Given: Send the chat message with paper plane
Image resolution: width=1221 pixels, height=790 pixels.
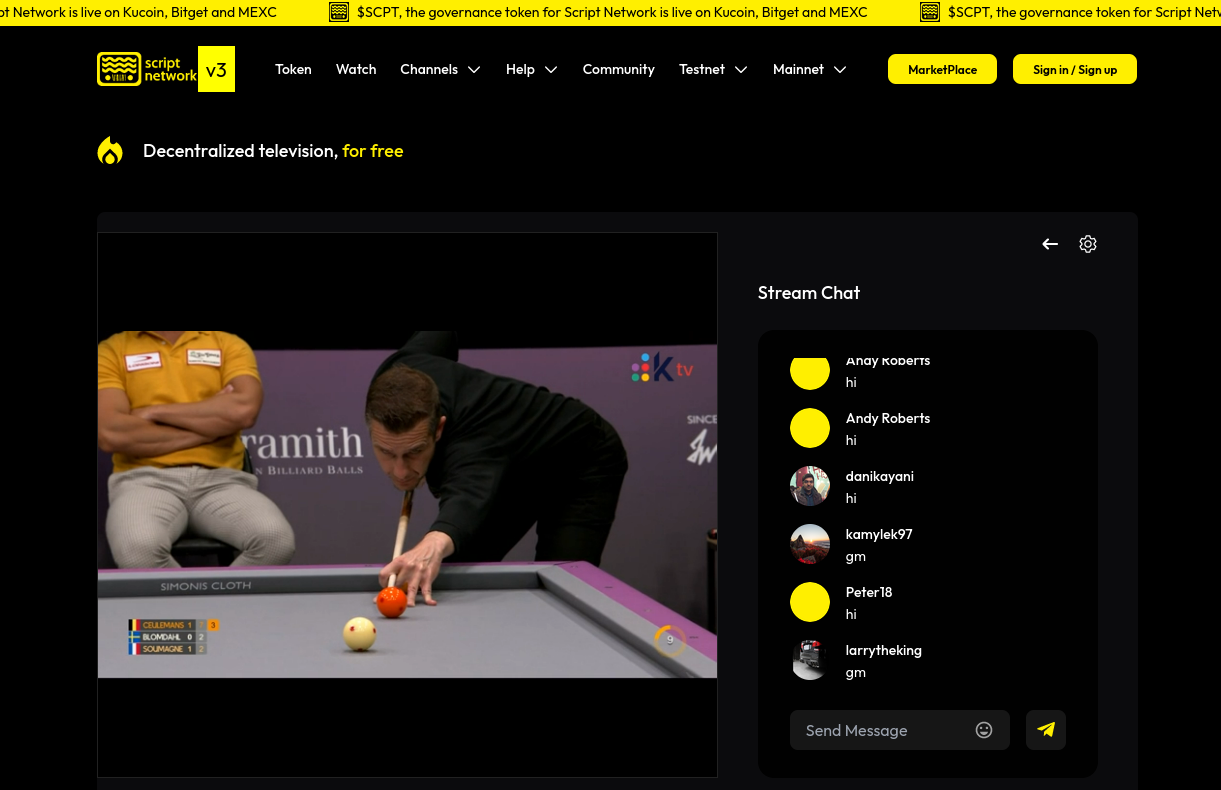Looking at the screenshot, I should coord(1046,730).
